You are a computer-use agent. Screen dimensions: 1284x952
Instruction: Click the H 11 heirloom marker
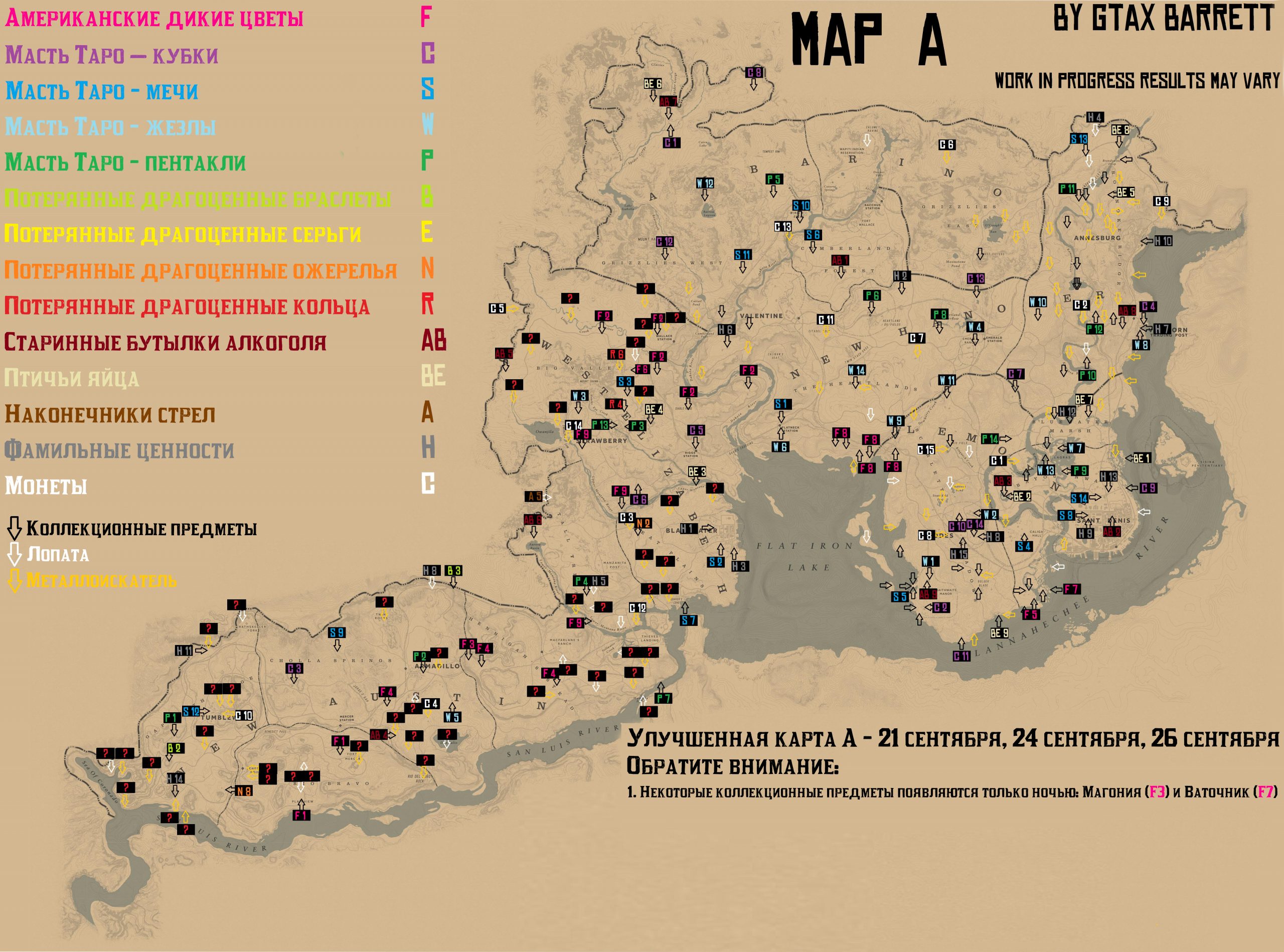(184, 651)
